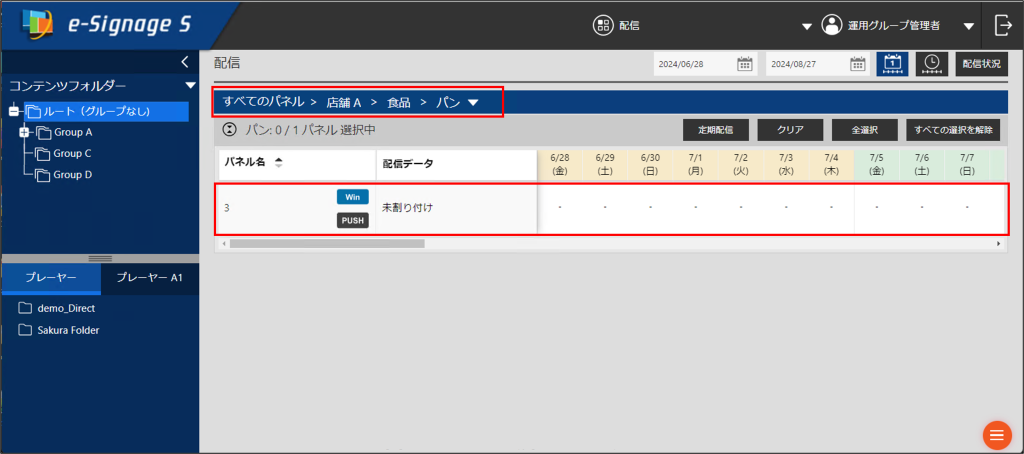The height and width of the screenshot is (454, 1024).
Task: Click the 6/29 (土) date column header
Action: pyautogui.click(x=605, y=165)
